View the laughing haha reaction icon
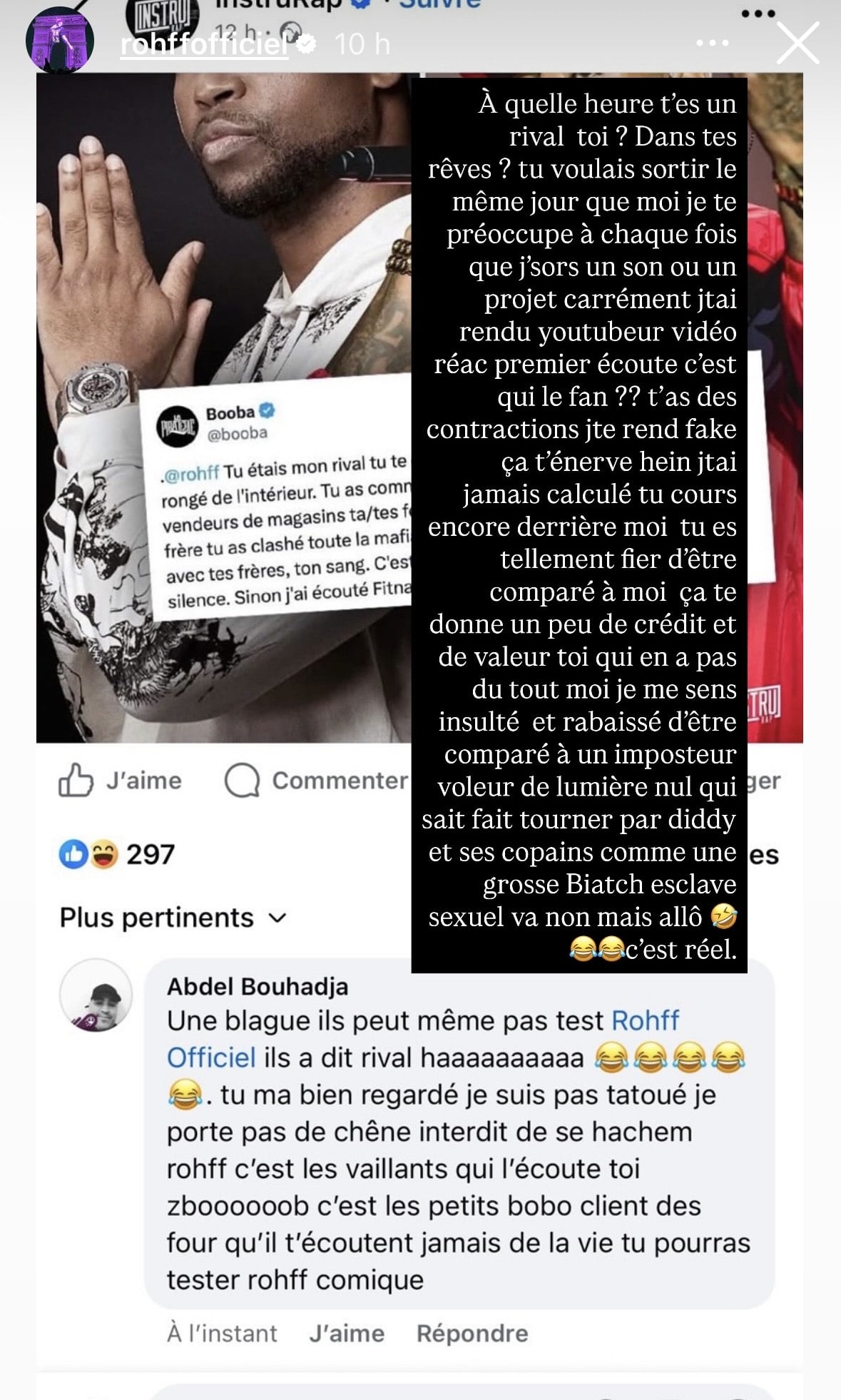This screenshot has height=1400, width=841. (104, 853)
